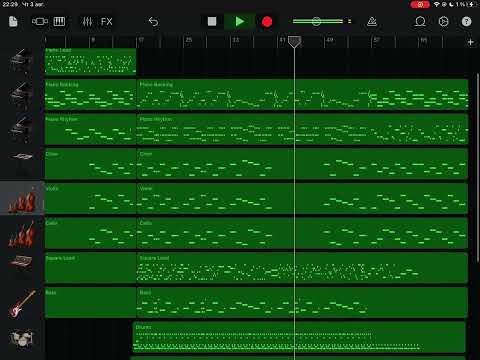Image resolution: width=480 pixels, height=360 pixels.
Task: Undo the last action
Action: coord(153,22)
